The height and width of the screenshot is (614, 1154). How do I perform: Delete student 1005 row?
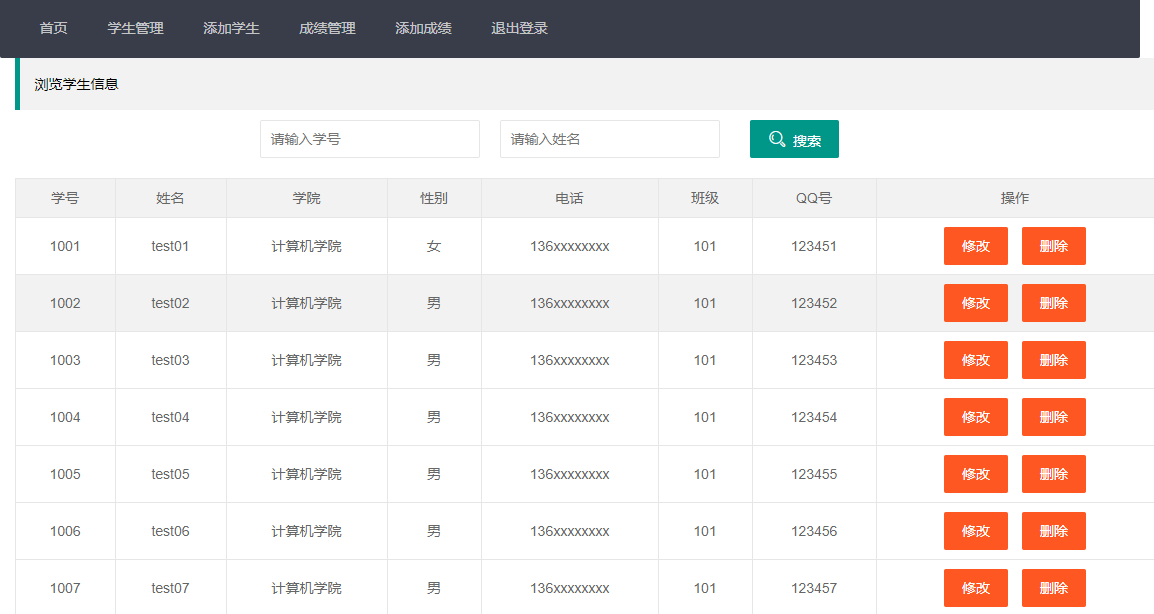click(x=1053, y=474)
